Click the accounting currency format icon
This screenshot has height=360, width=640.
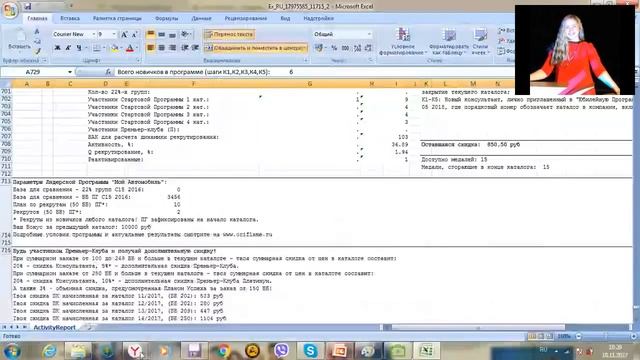tap(319, 48)
